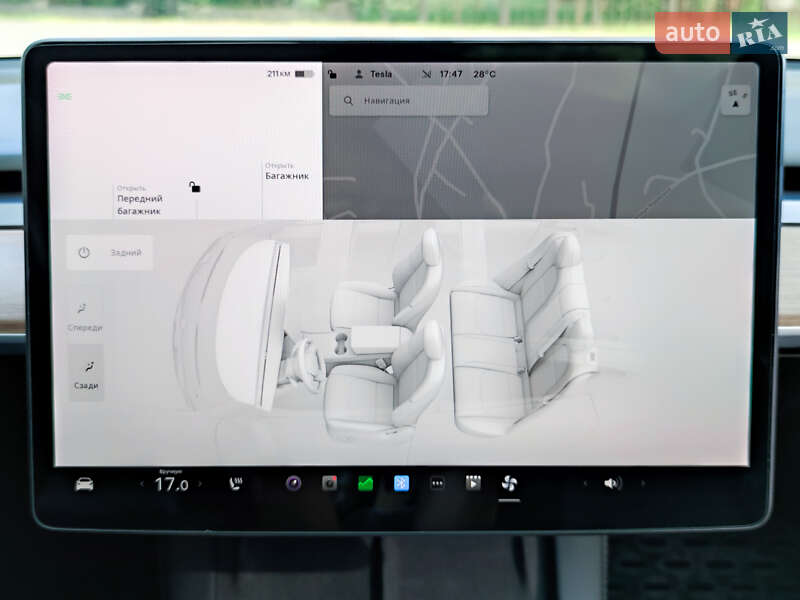Tap the left arrow to lower temperature
This screenshot has height=600, width=800.
(142, 485)
